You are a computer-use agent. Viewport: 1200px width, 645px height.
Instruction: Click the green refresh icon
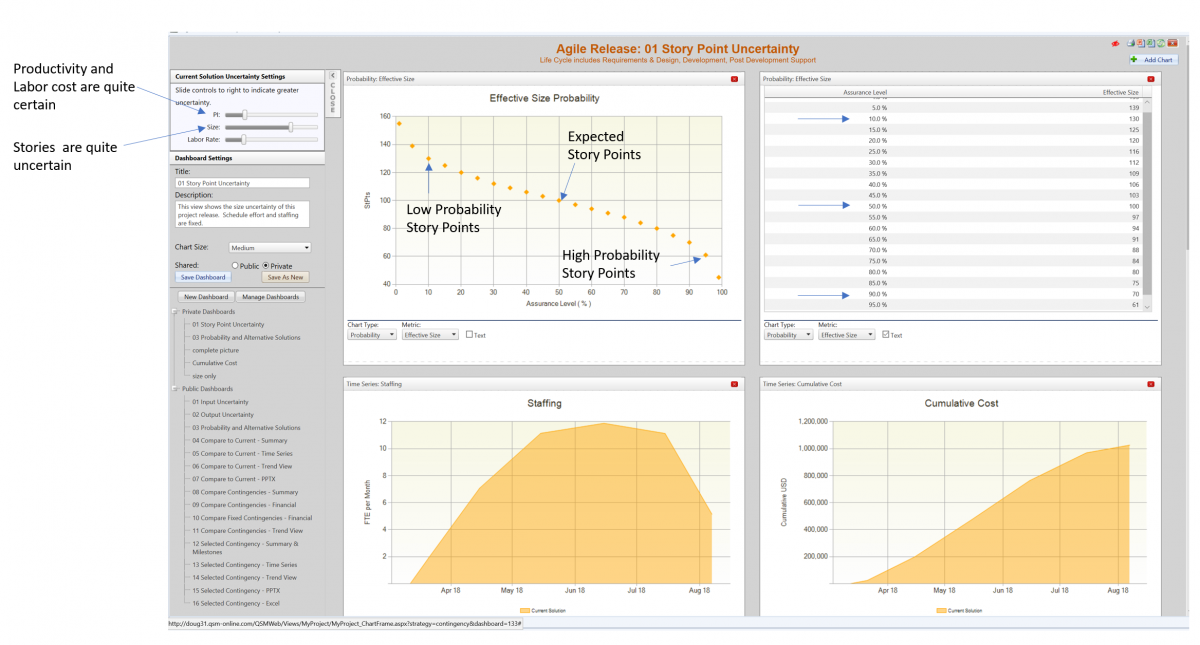tap(1161, 44)
